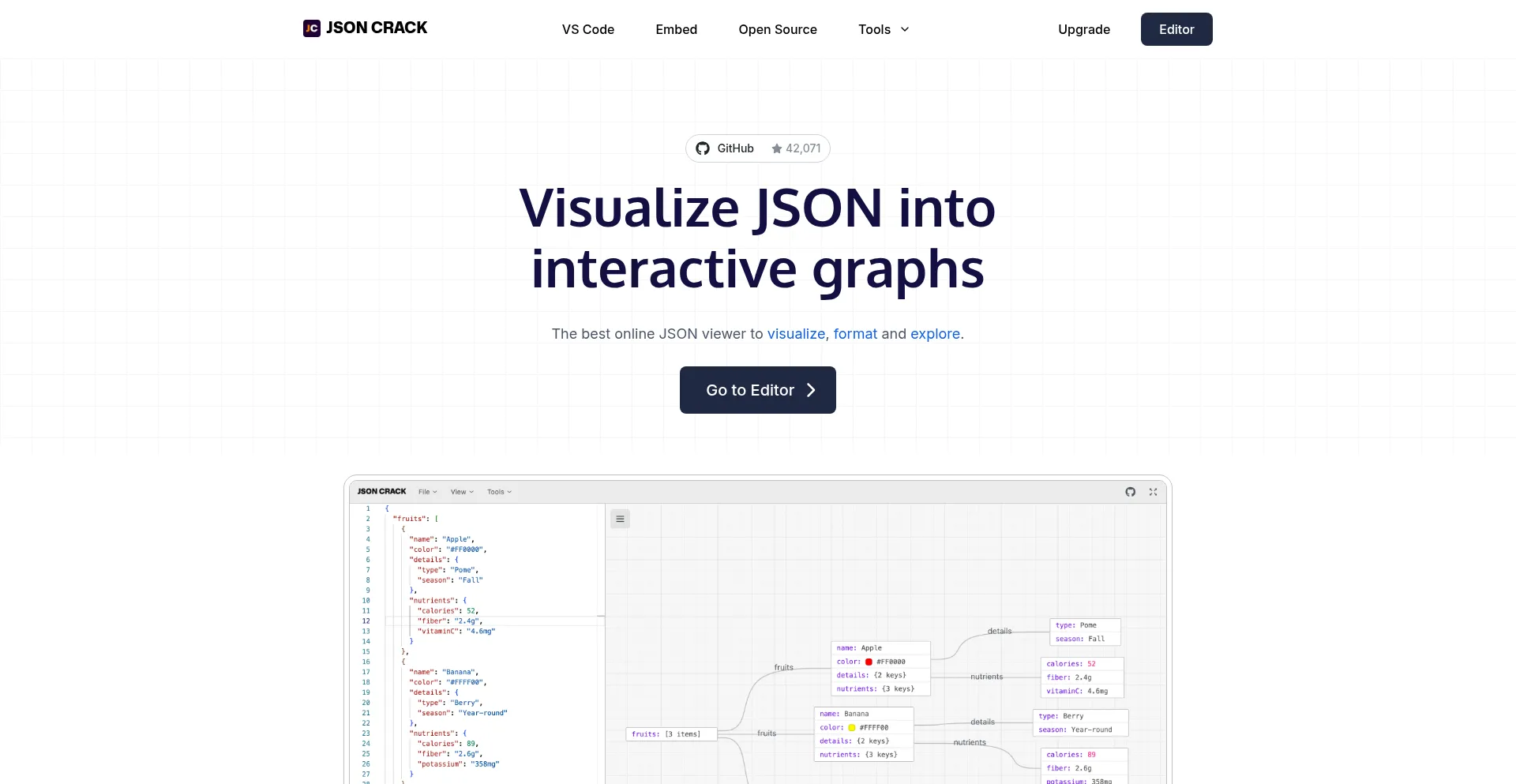This screenshot has height=784, width=1516.
Task: Click the fullscreen expand icon in editor
Action: 1153,491
